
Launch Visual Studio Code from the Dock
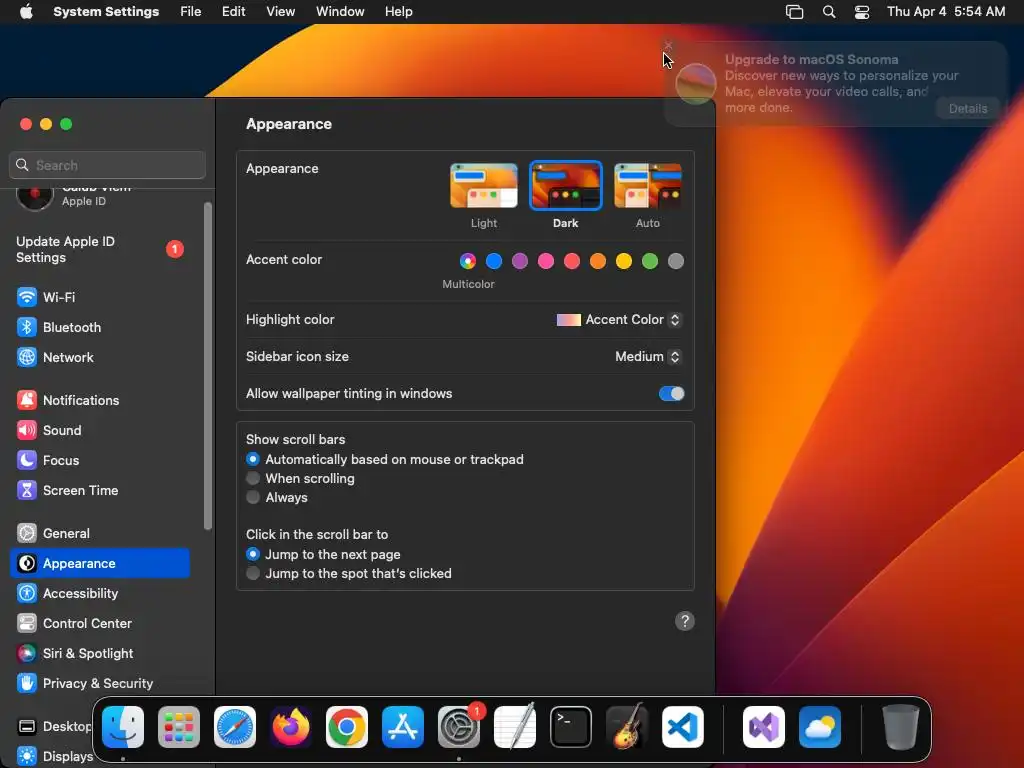pyautogui.click(x=683, y=727)
